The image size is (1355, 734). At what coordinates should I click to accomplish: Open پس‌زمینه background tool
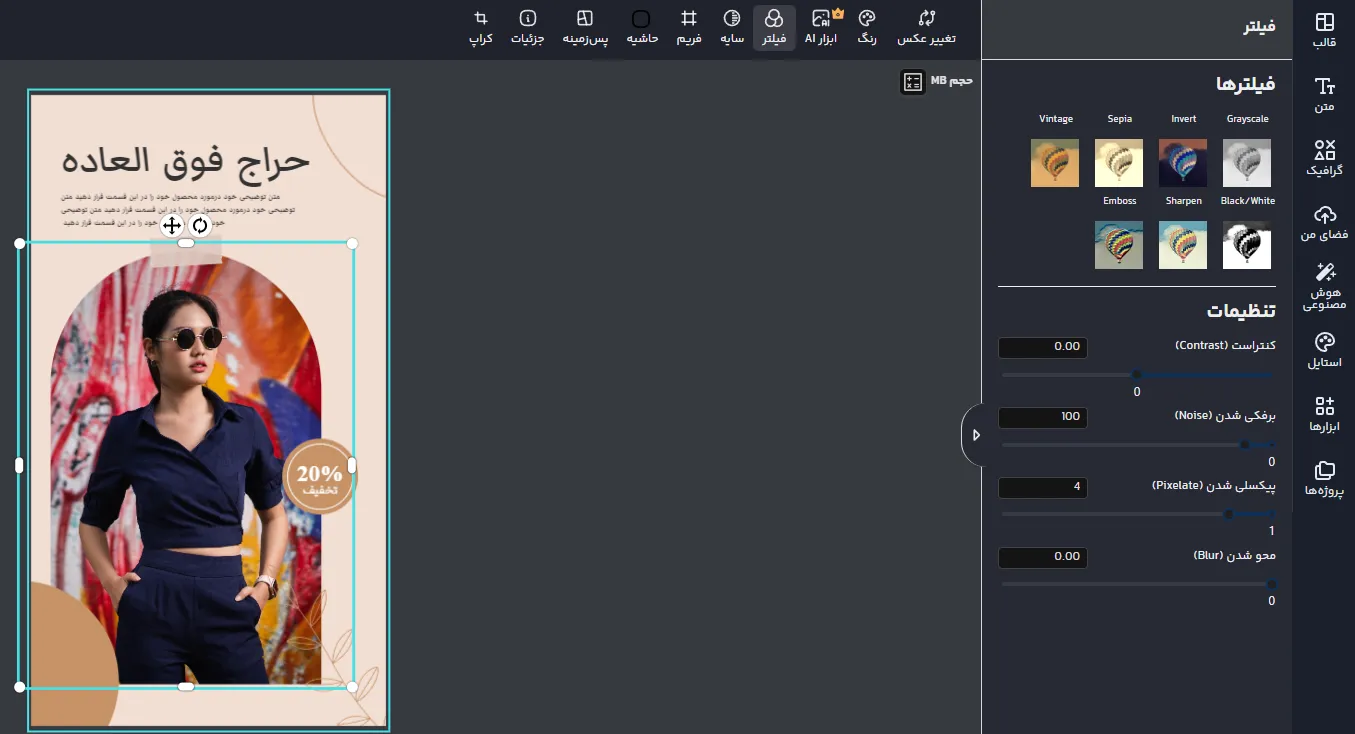pyautogui.click(x=585, y=28)
